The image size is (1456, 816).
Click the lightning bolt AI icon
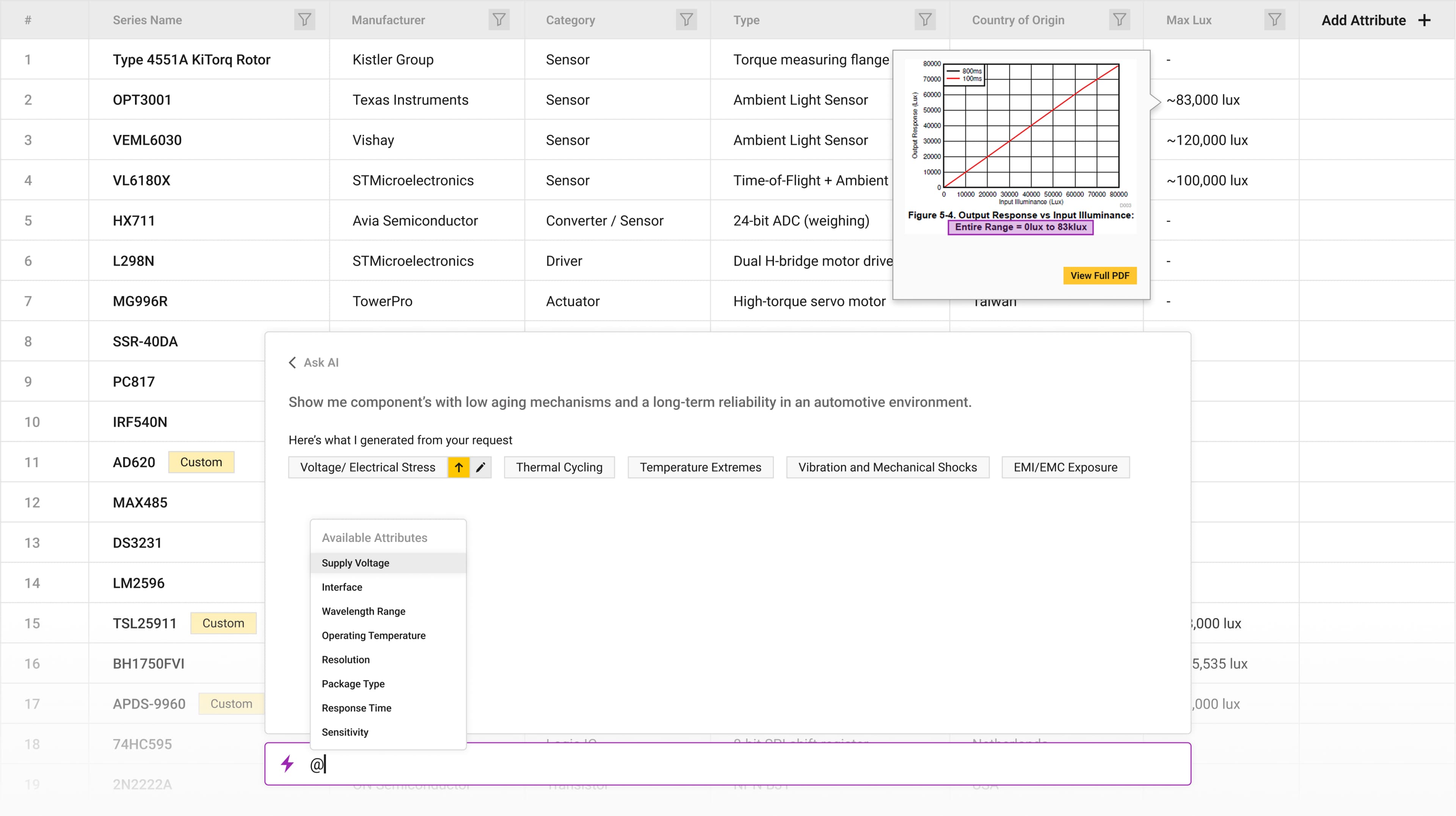point(288,764)
